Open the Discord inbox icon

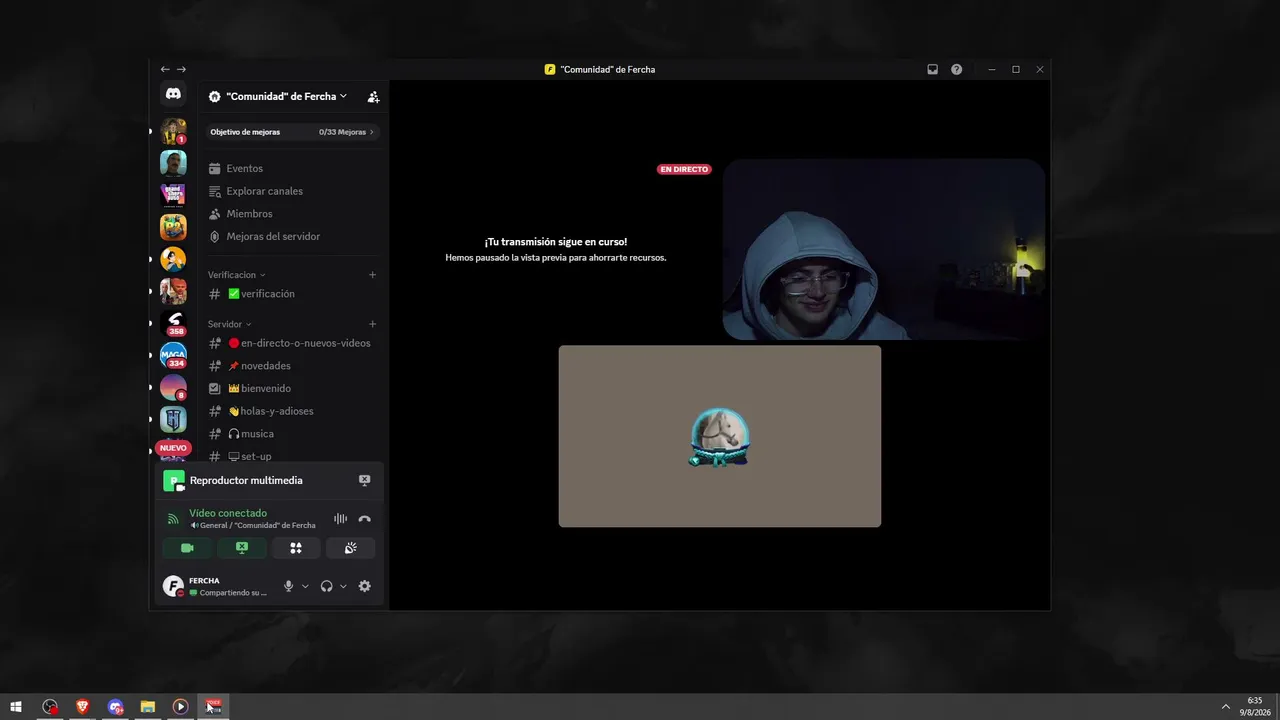[933, 69]
